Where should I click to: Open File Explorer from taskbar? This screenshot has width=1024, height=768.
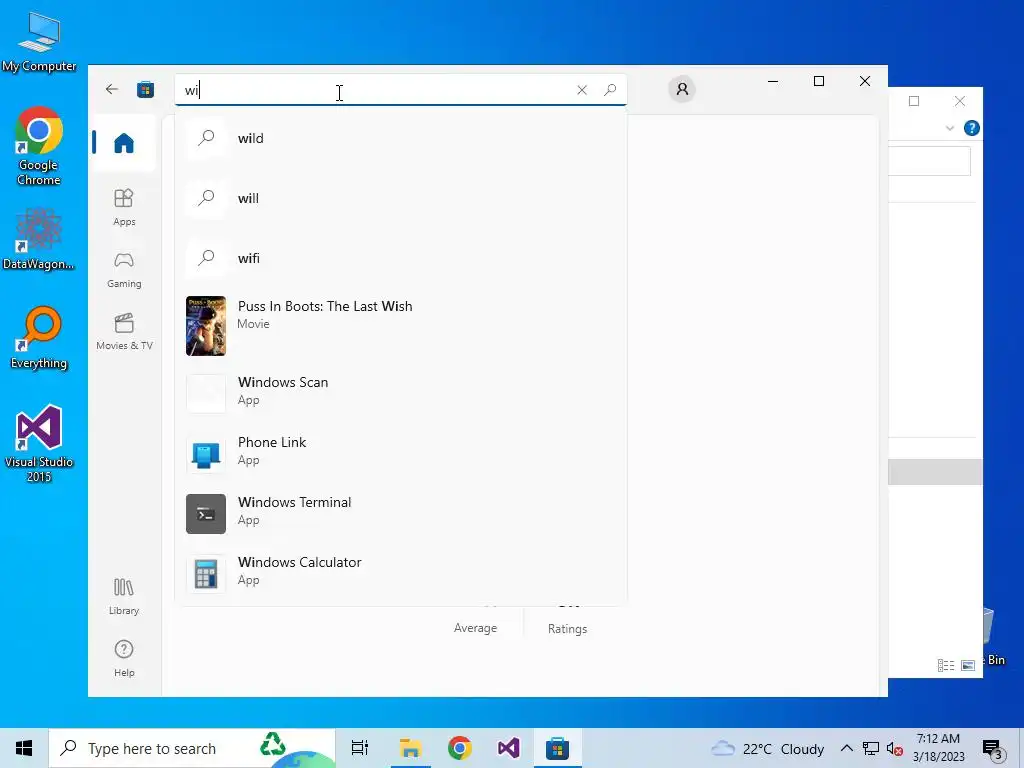[410, 748]
